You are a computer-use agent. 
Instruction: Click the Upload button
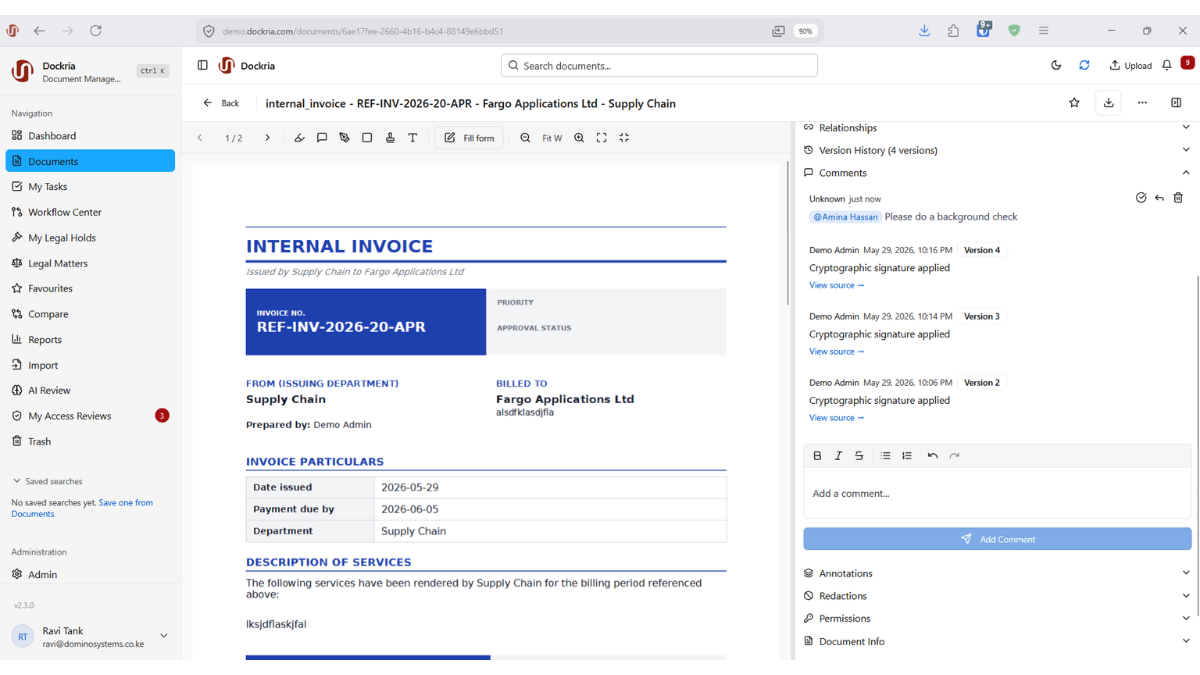point(1130,65)
